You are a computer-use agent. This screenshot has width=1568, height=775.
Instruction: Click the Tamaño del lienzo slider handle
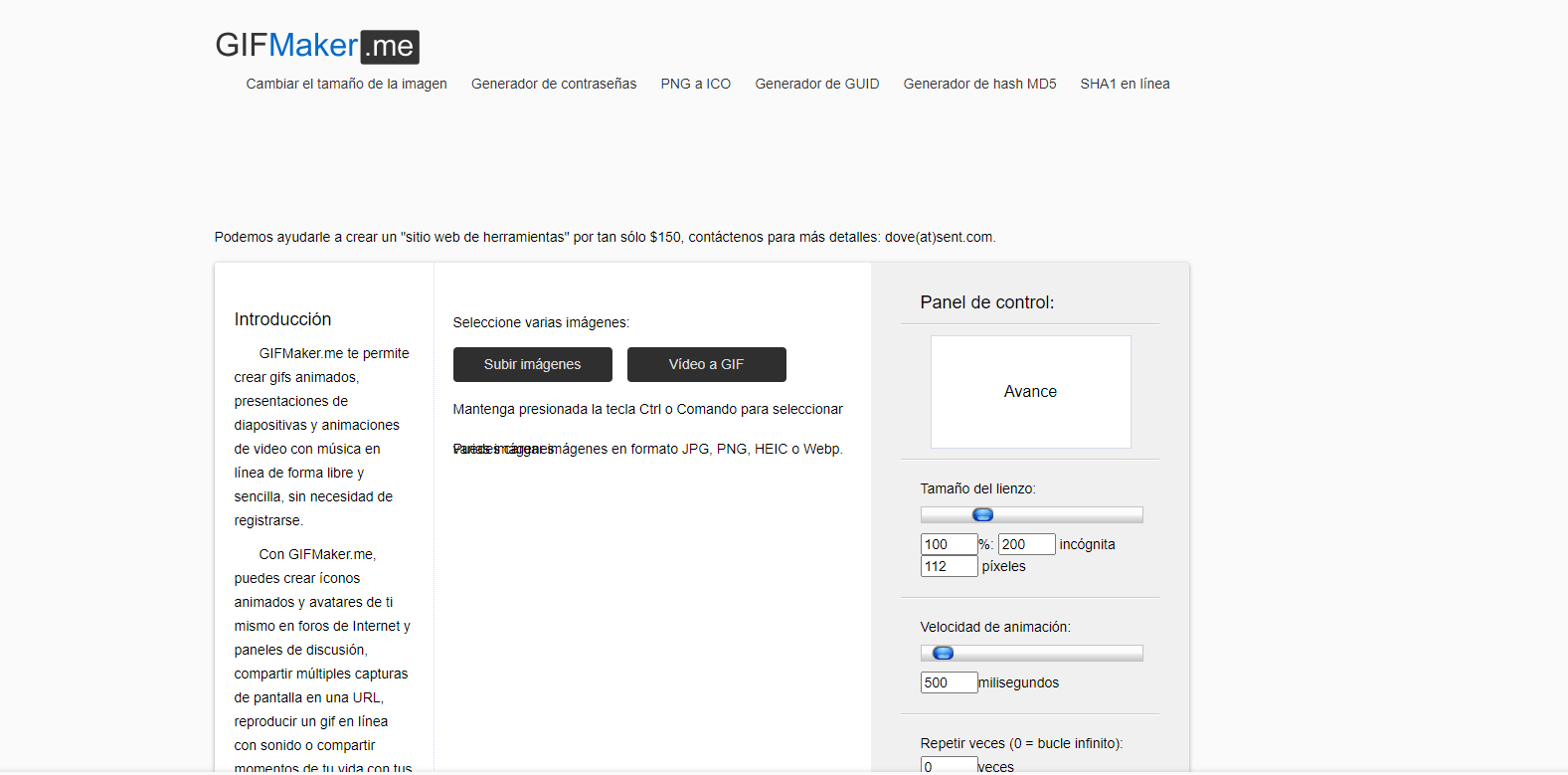click(x=982, y=514)
